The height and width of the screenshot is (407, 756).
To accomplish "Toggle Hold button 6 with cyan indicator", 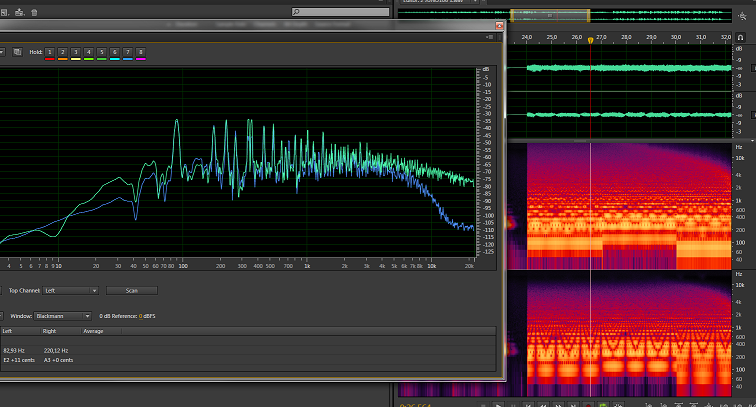I will (115, 51).
